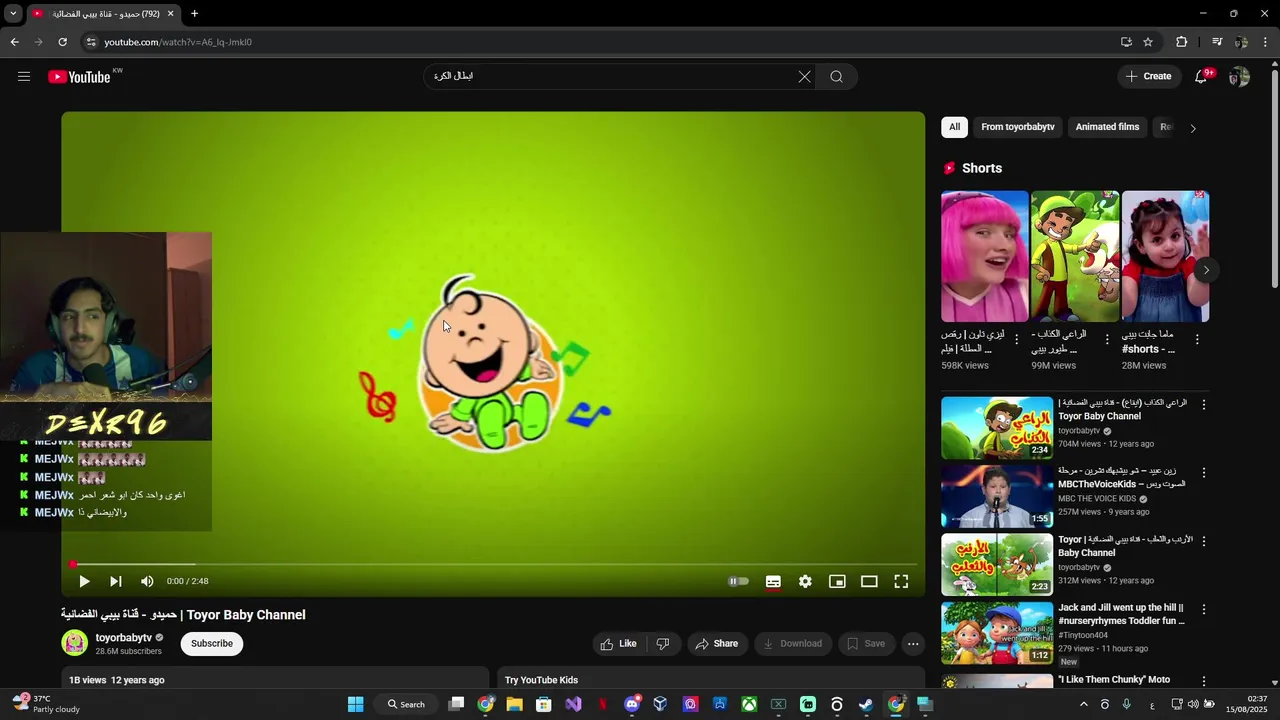Open options for MBC The Voice Kids video
The height and width of the screenshot is (720, 1280).
pos(1204,473)
